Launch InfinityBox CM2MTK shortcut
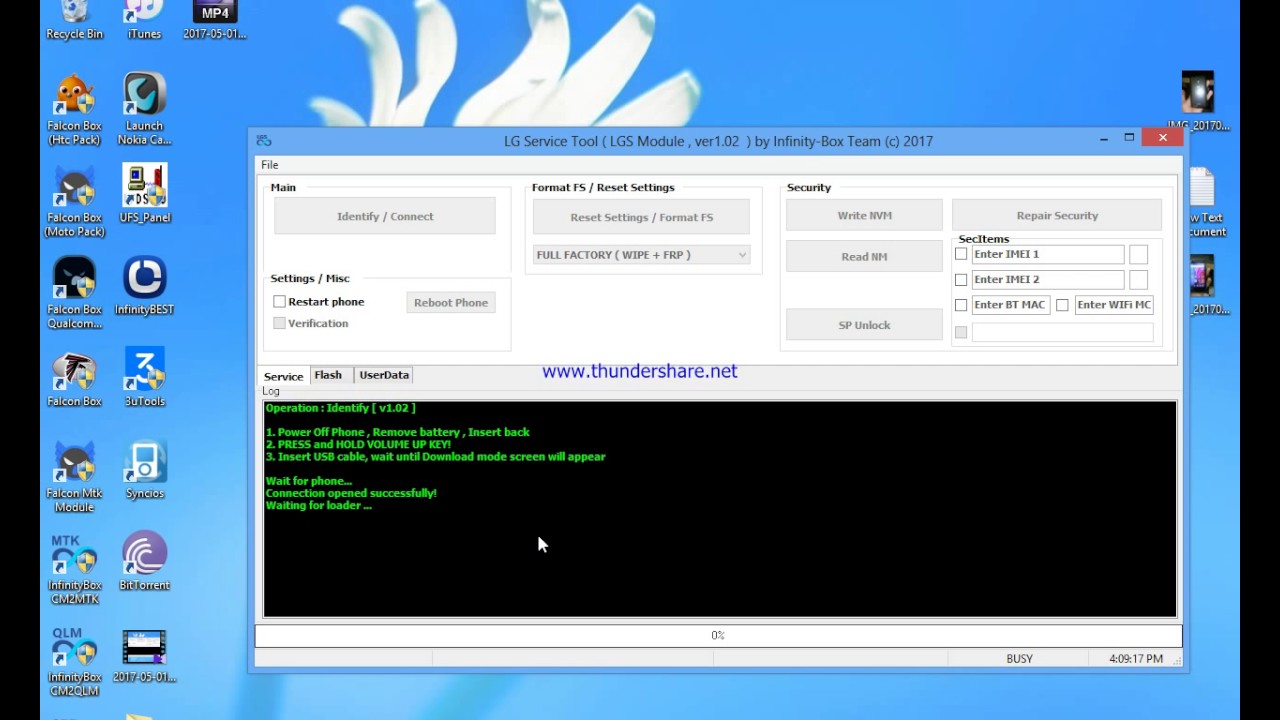Screen dimensions: 1280x720 (74, 569)
